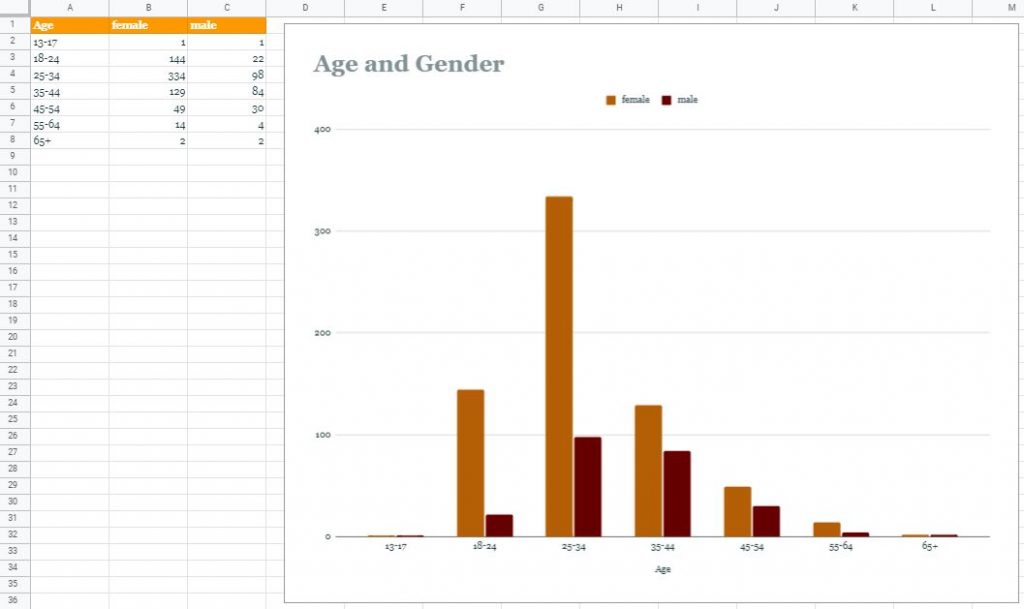The image size is (1024, 609).
Task: Select row 12 header
Action: point(15,206)
